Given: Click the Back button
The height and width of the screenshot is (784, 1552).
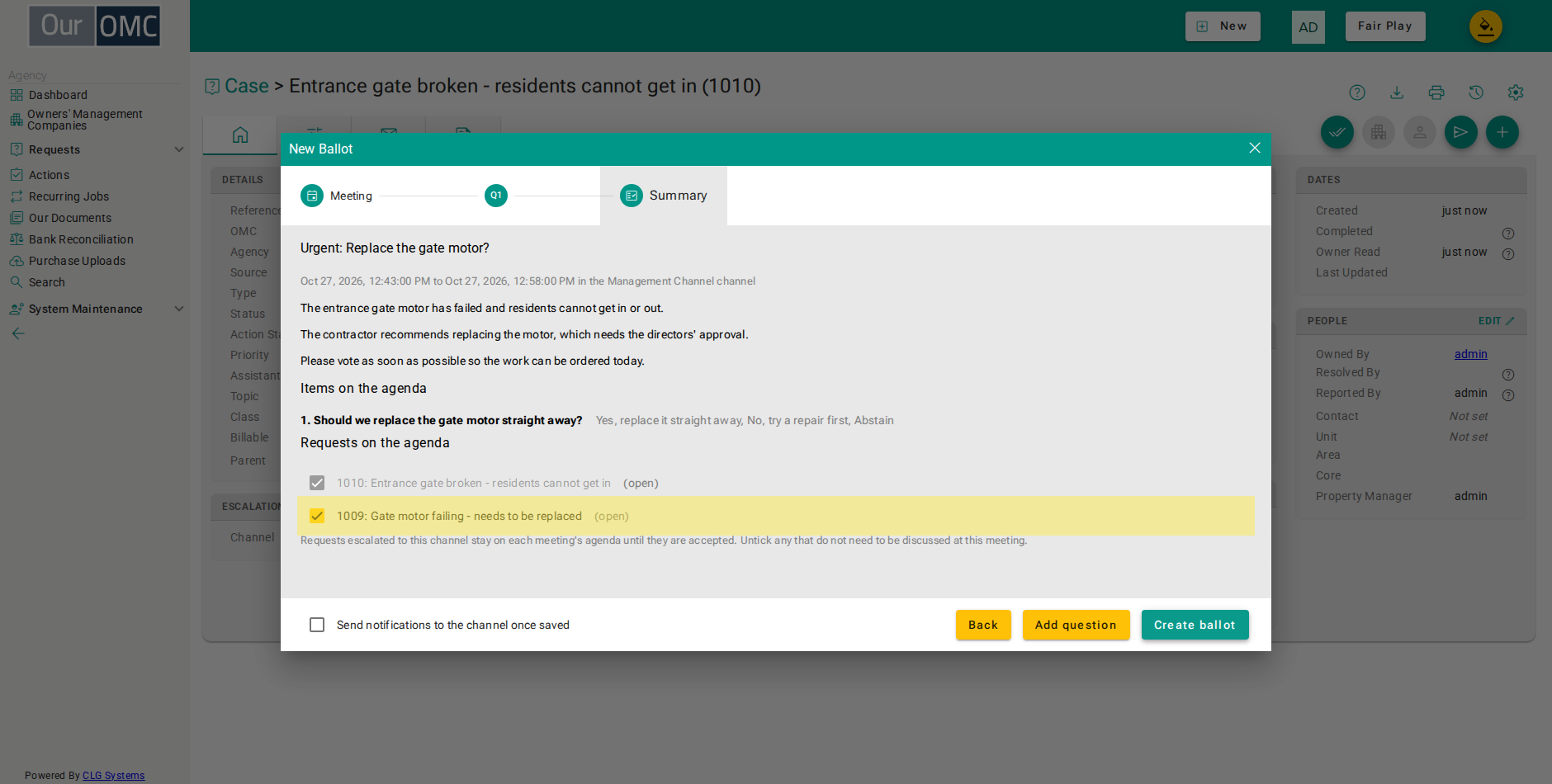Looking at the screenshot, I should (983, 625).
